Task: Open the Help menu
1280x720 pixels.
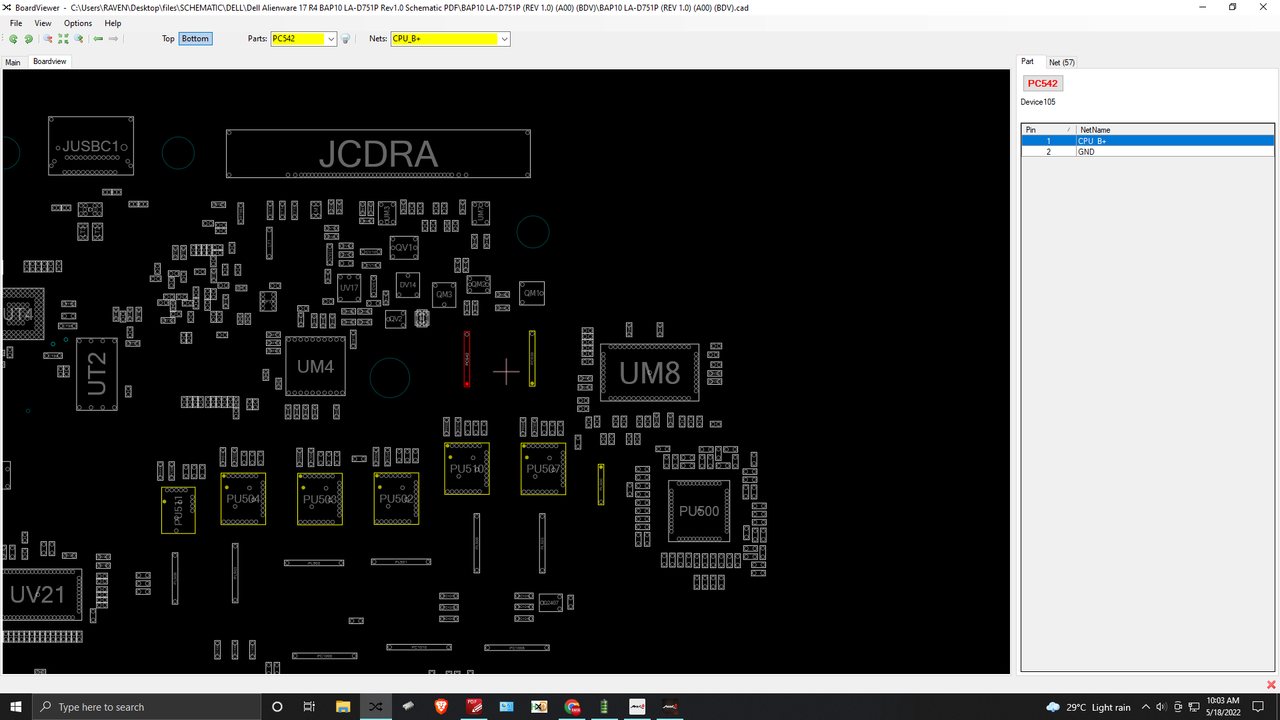Action: tap(113, 23)
